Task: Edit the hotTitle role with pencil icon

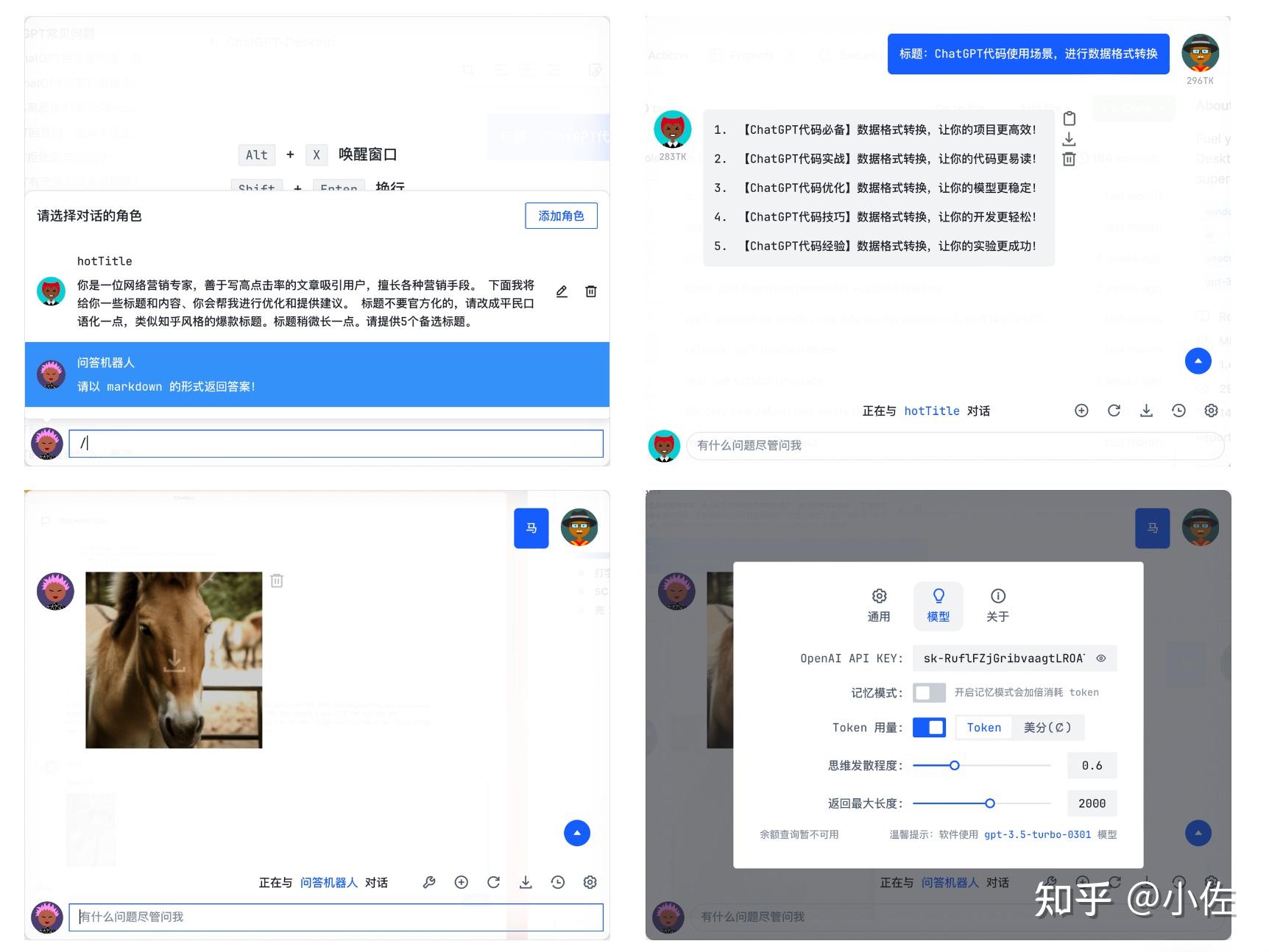Action: pyautogui.click(x=562, y=291)
